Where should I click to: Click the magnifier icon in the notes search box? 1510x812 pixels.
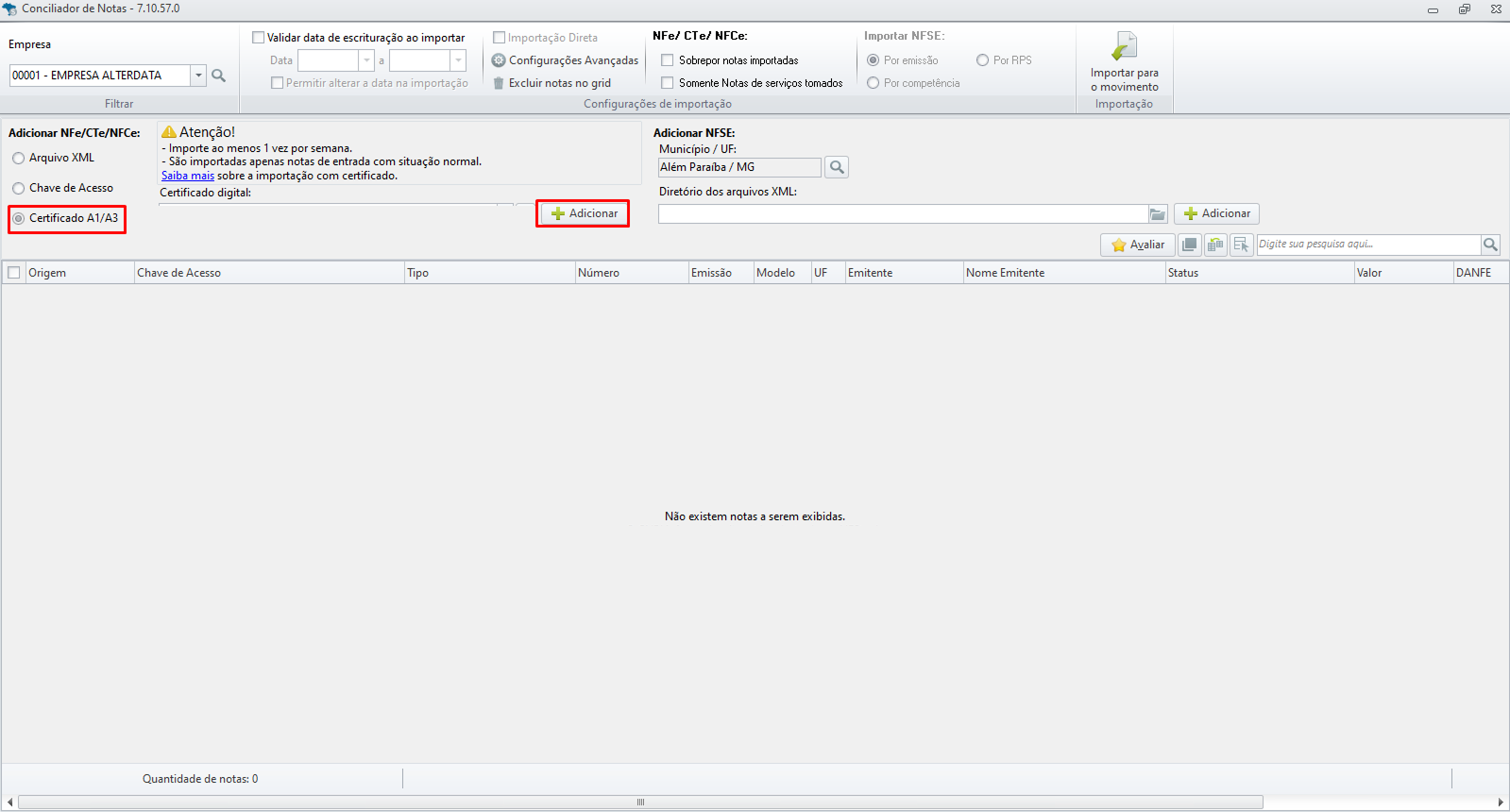[x=1490, y=245]
